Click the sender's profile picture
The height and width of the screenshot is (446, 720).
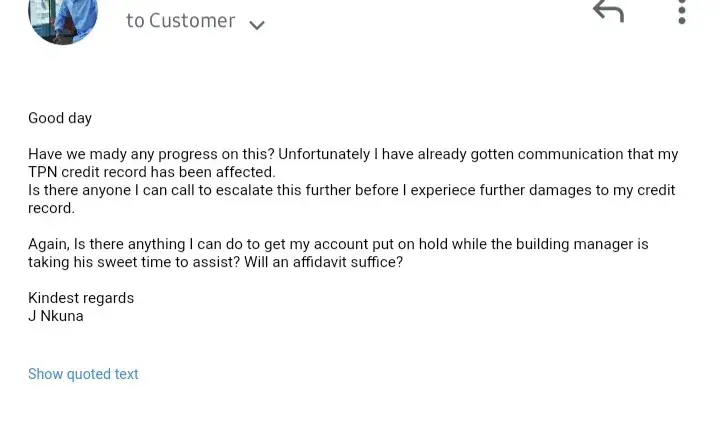(63, 18)
